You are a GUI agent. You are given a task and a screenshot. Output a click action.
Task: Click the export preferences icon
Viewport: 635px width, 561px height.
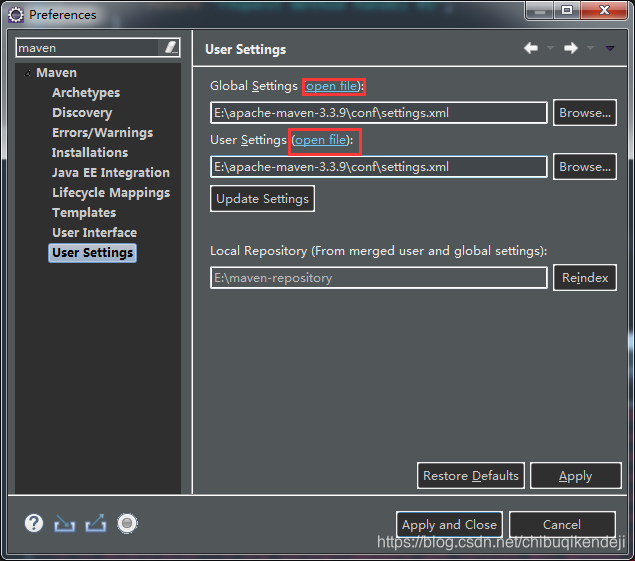tap(96, 523)
